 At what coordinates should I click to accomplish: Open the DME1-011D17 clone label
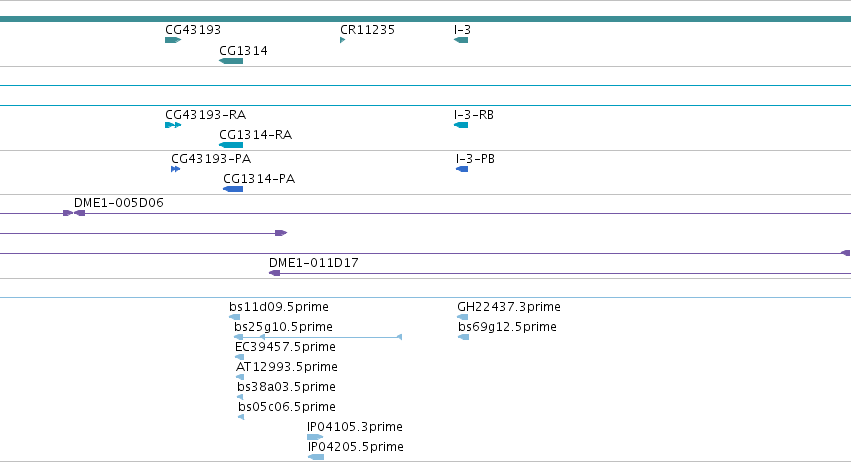[x=314, y=263]
